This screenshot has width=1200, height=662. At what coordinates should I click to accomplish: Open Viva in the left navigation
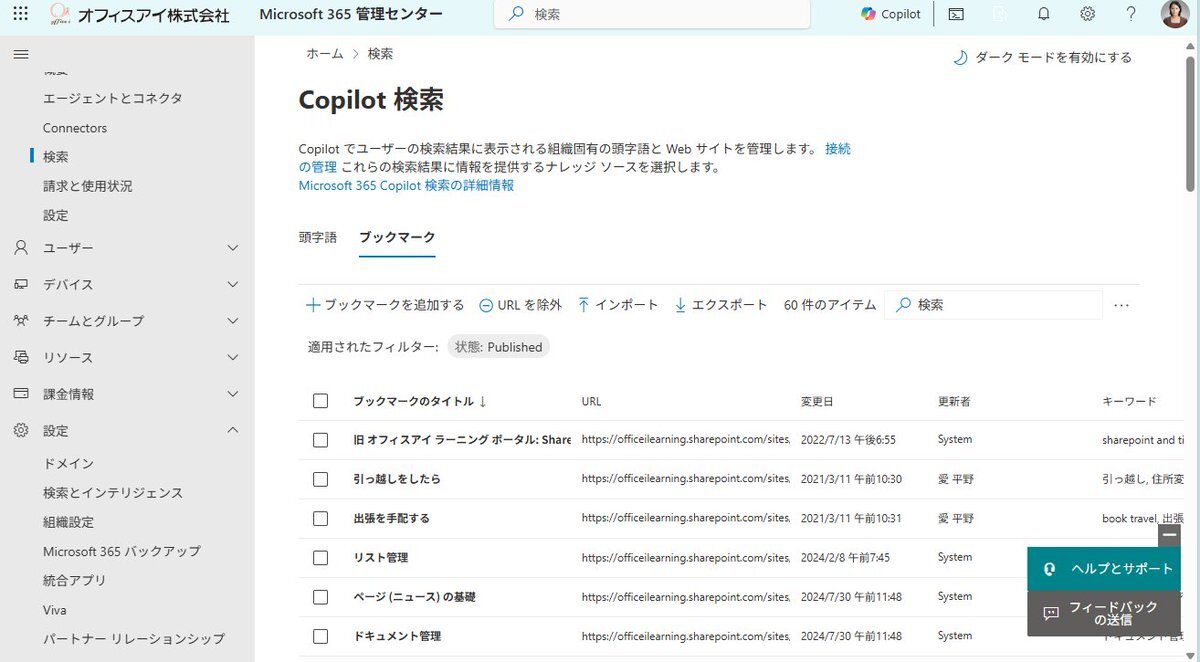(55, 609)
